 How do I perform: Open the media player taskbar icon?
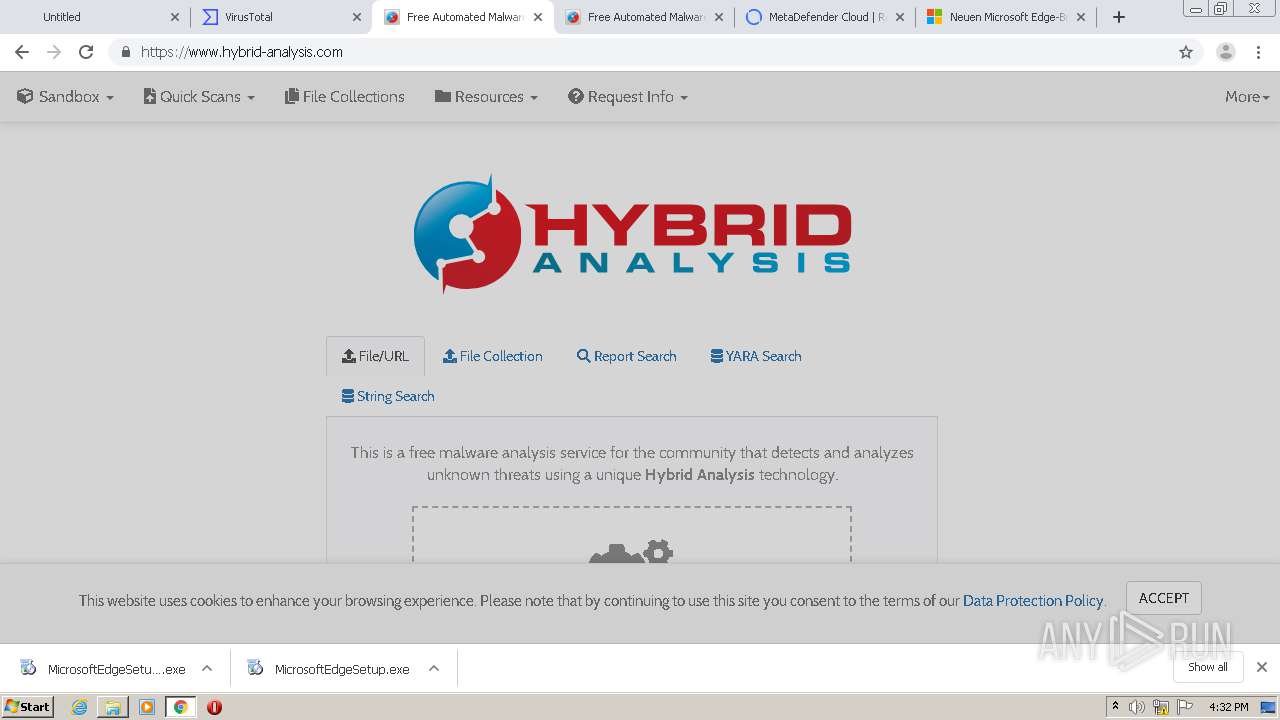click(147, 707)
